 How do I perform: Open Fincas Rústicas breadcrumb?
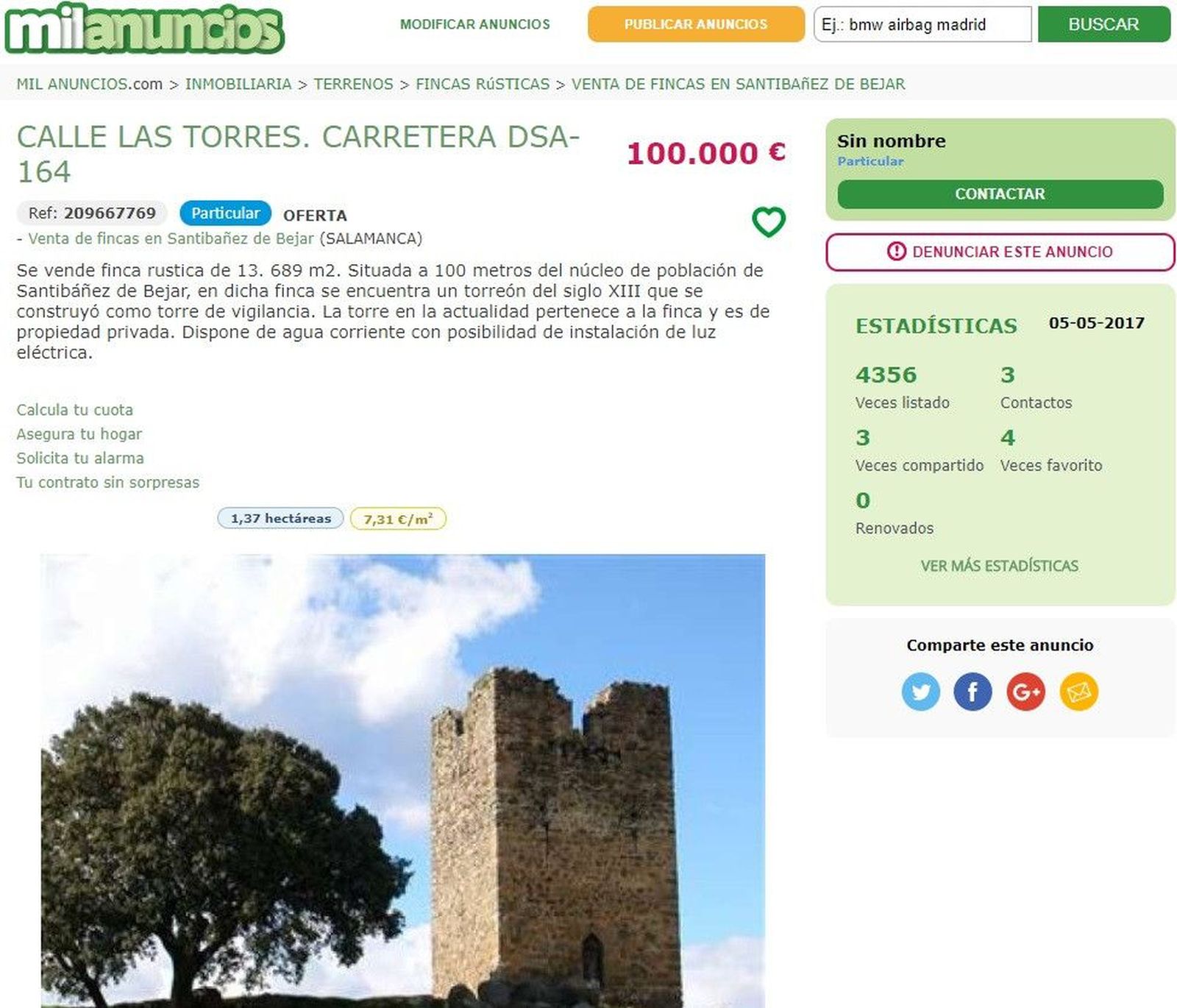[x=483, y=84]
